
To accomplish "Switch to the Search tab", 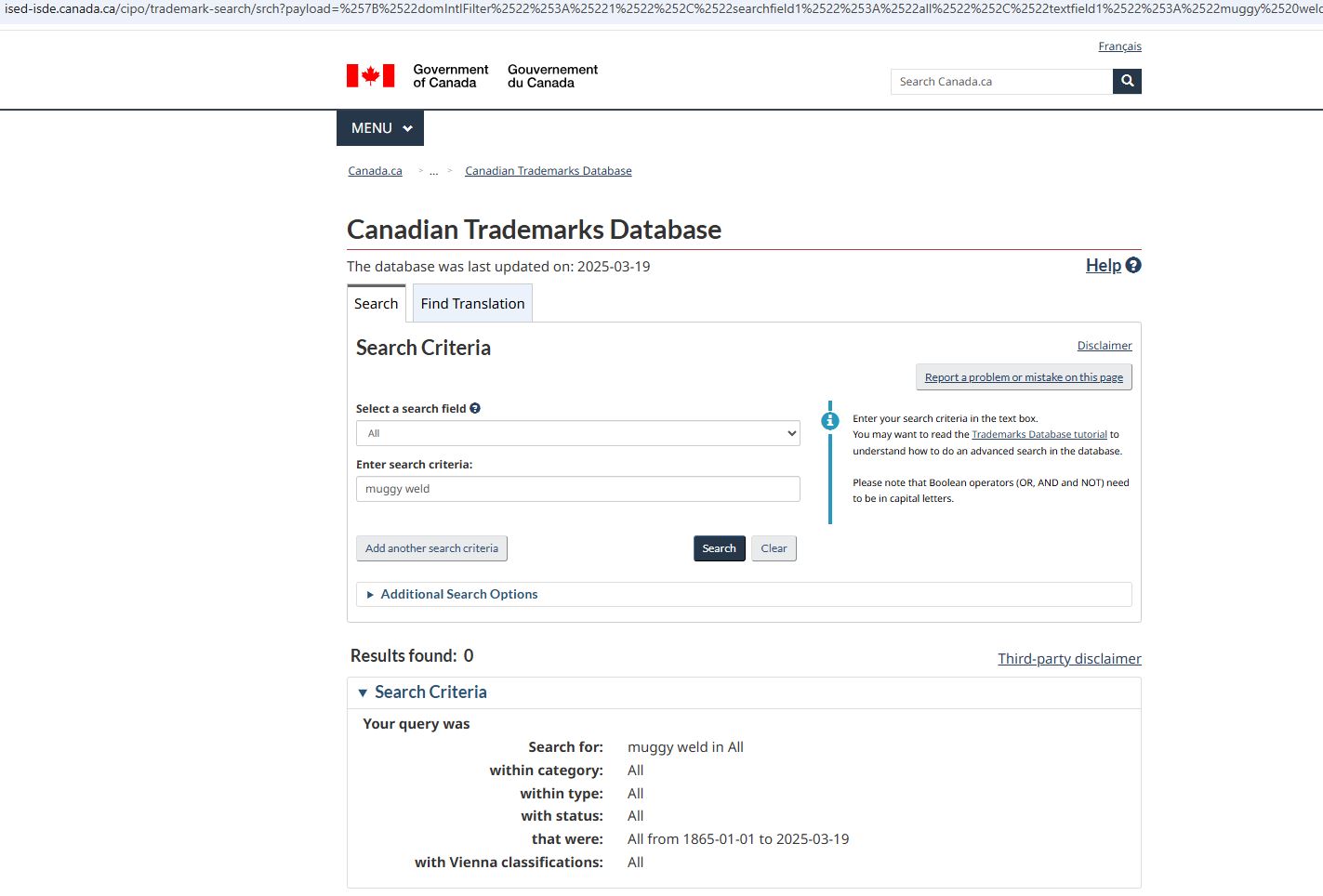I will click(x=377, y=304).
